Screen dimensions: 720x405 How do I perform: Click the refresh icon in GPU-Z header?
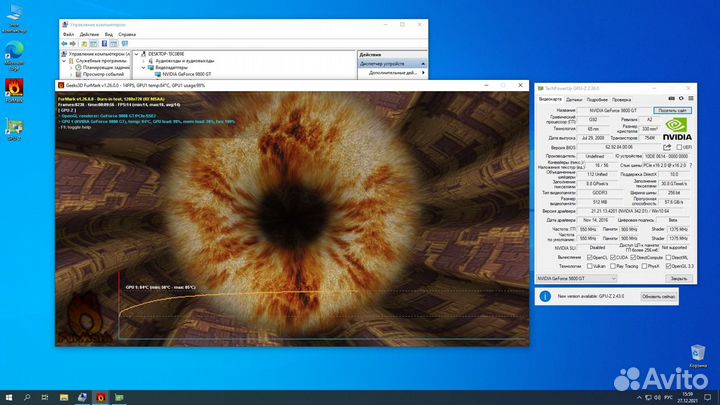click(681, 98)
